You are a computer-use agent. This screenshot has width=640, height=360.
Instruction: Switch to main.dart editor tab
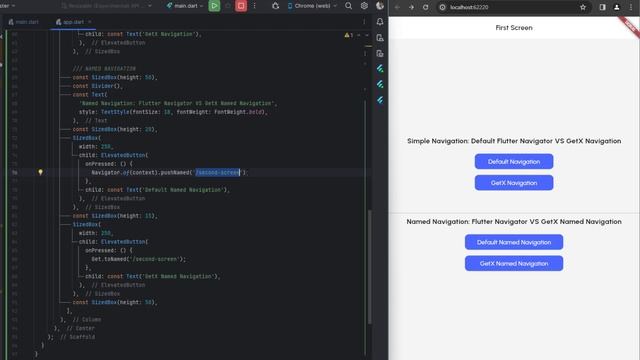tap(24, 22)
